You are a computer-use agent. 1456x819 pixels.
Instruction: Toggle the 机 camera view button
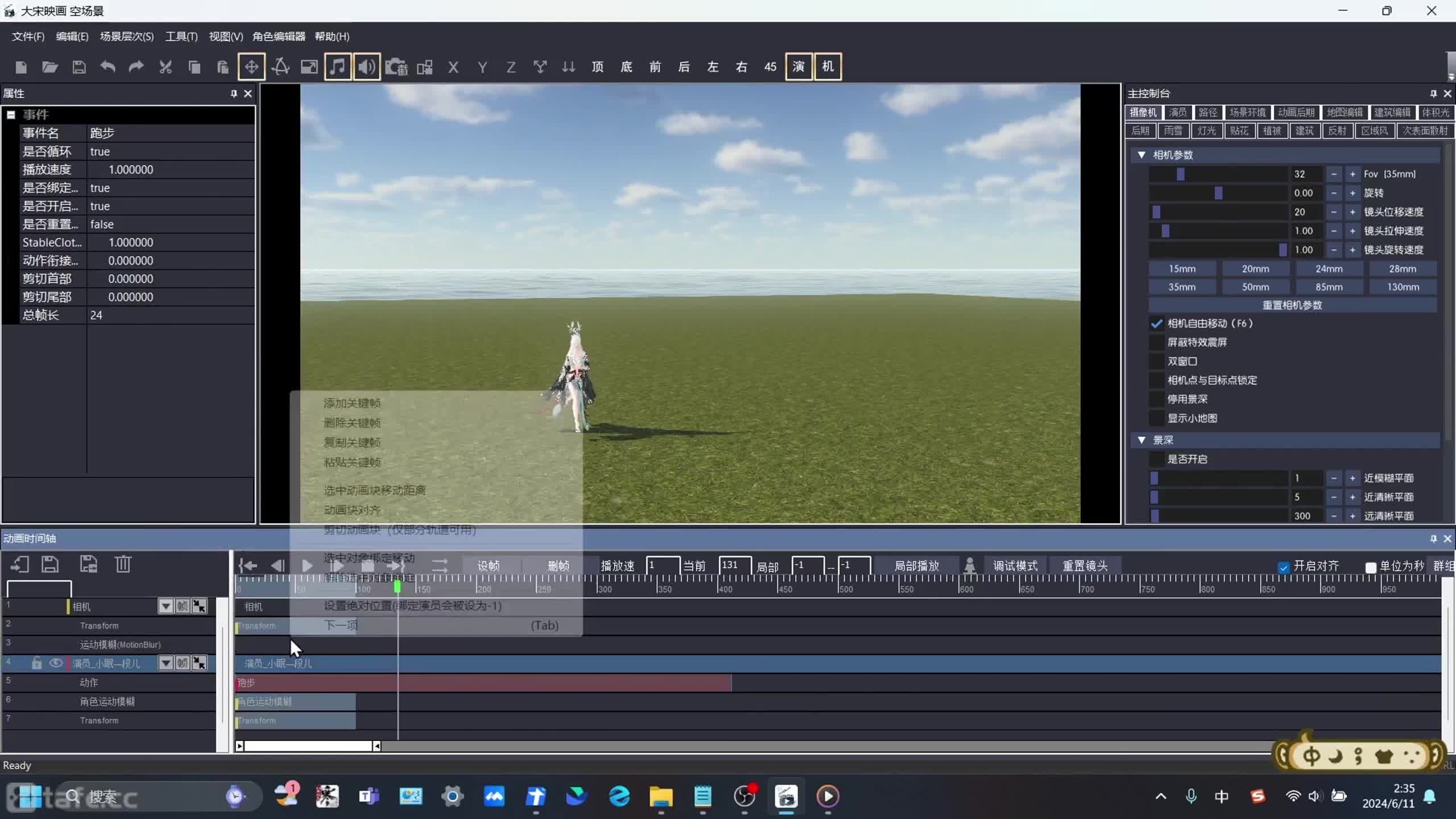tap(828, 67)
